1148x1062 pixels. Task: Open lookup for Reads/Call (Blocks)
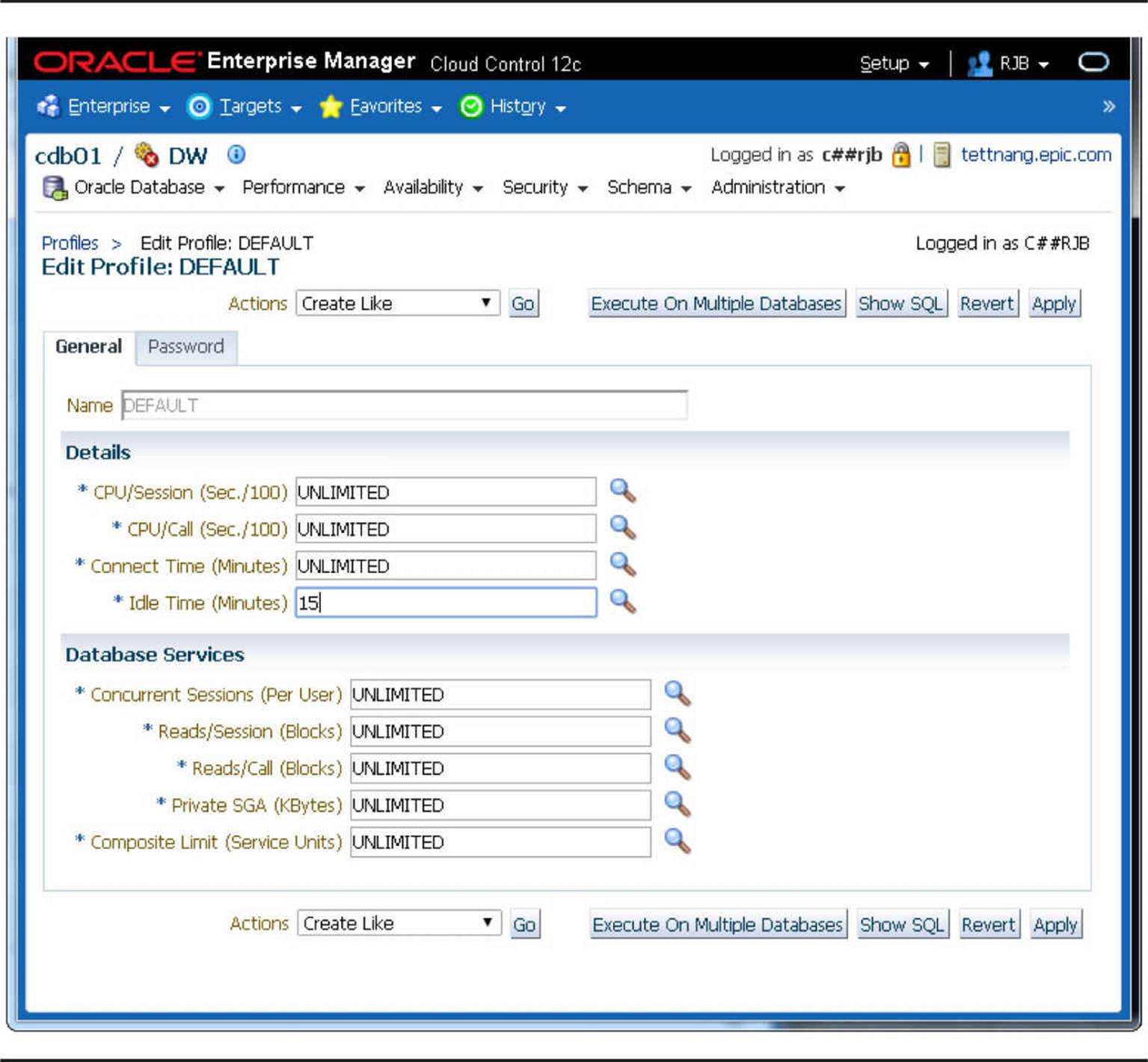click(677, 767)
